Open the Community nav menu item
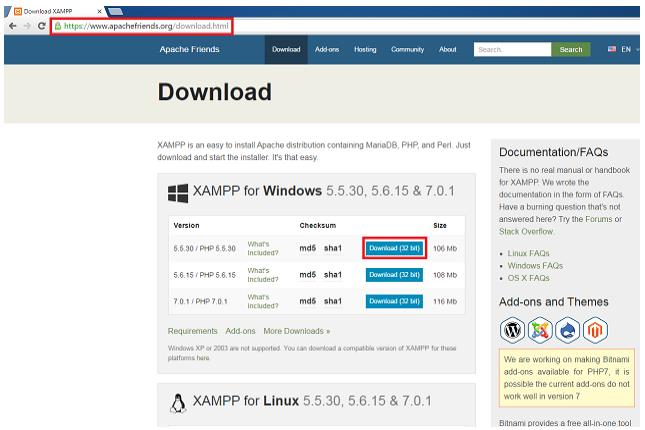This screenshot has width=645, height=430. (407, 49)
